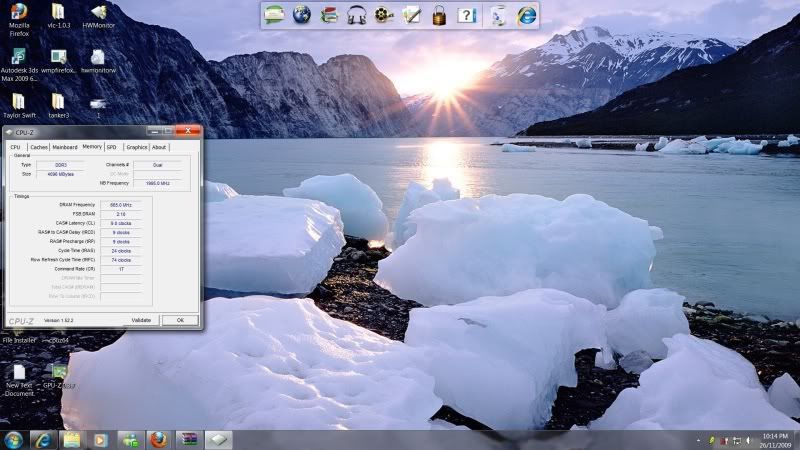Switch to the Mainboard tab
This screenshot has width=800, height=450.
(65, 147)
